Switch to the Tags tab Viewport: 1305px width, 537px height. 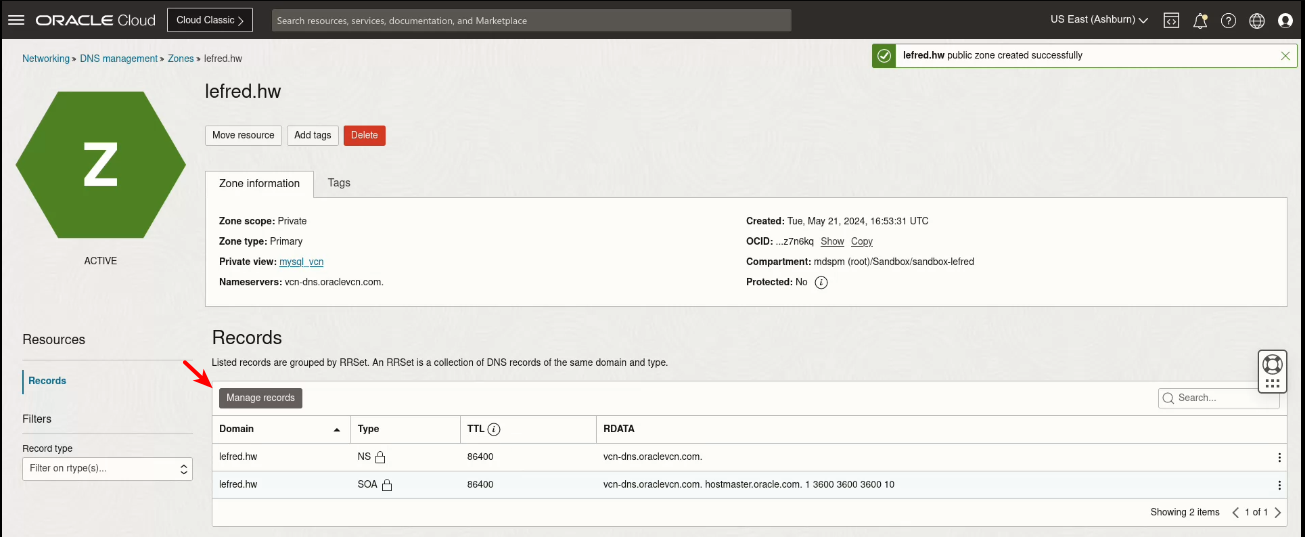point(339,183)
